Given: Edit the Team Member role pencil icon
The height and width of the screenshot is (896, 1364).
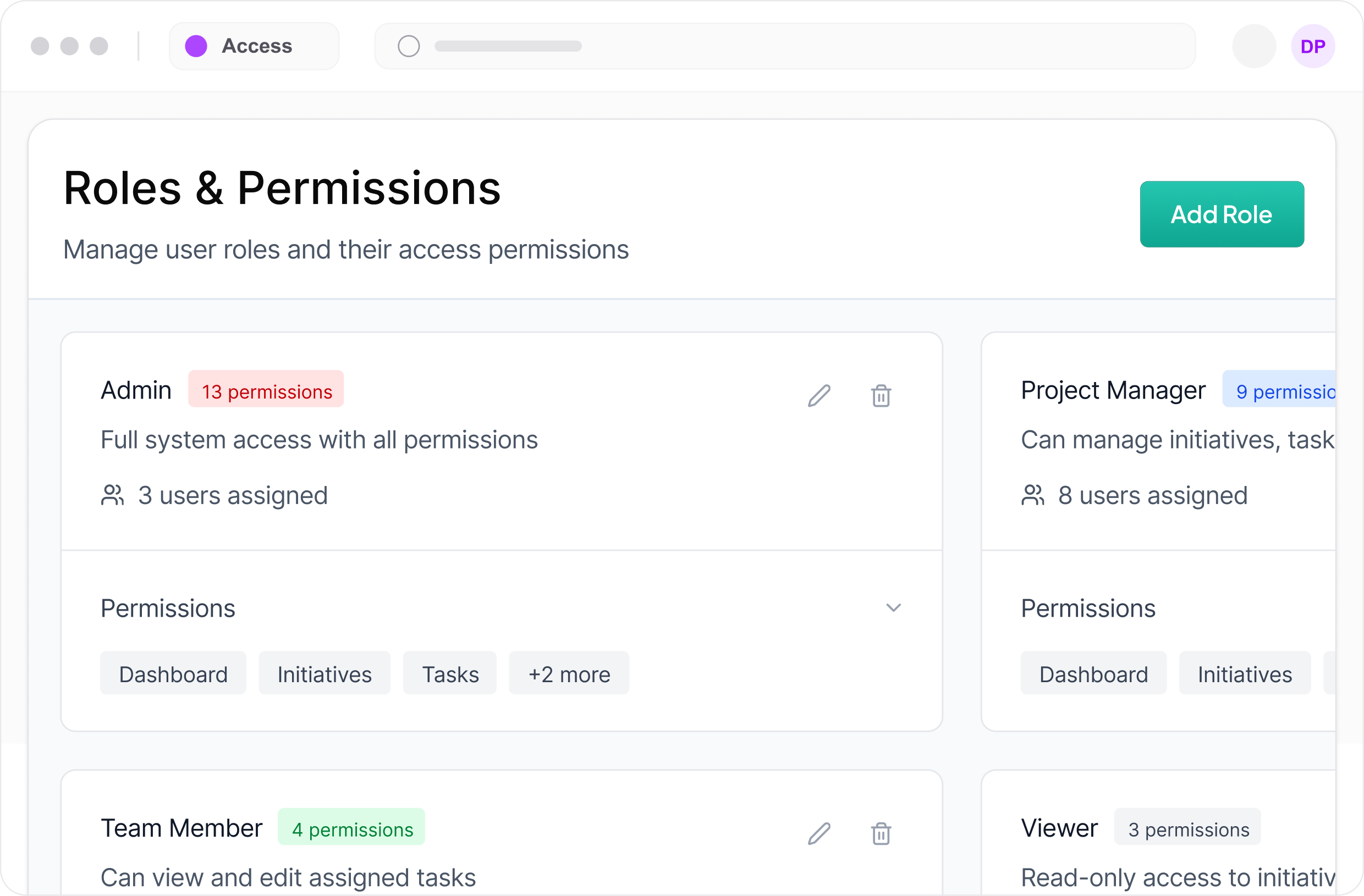Looking at the screenshot, I should pyautogui.click(x=819, y=833).
